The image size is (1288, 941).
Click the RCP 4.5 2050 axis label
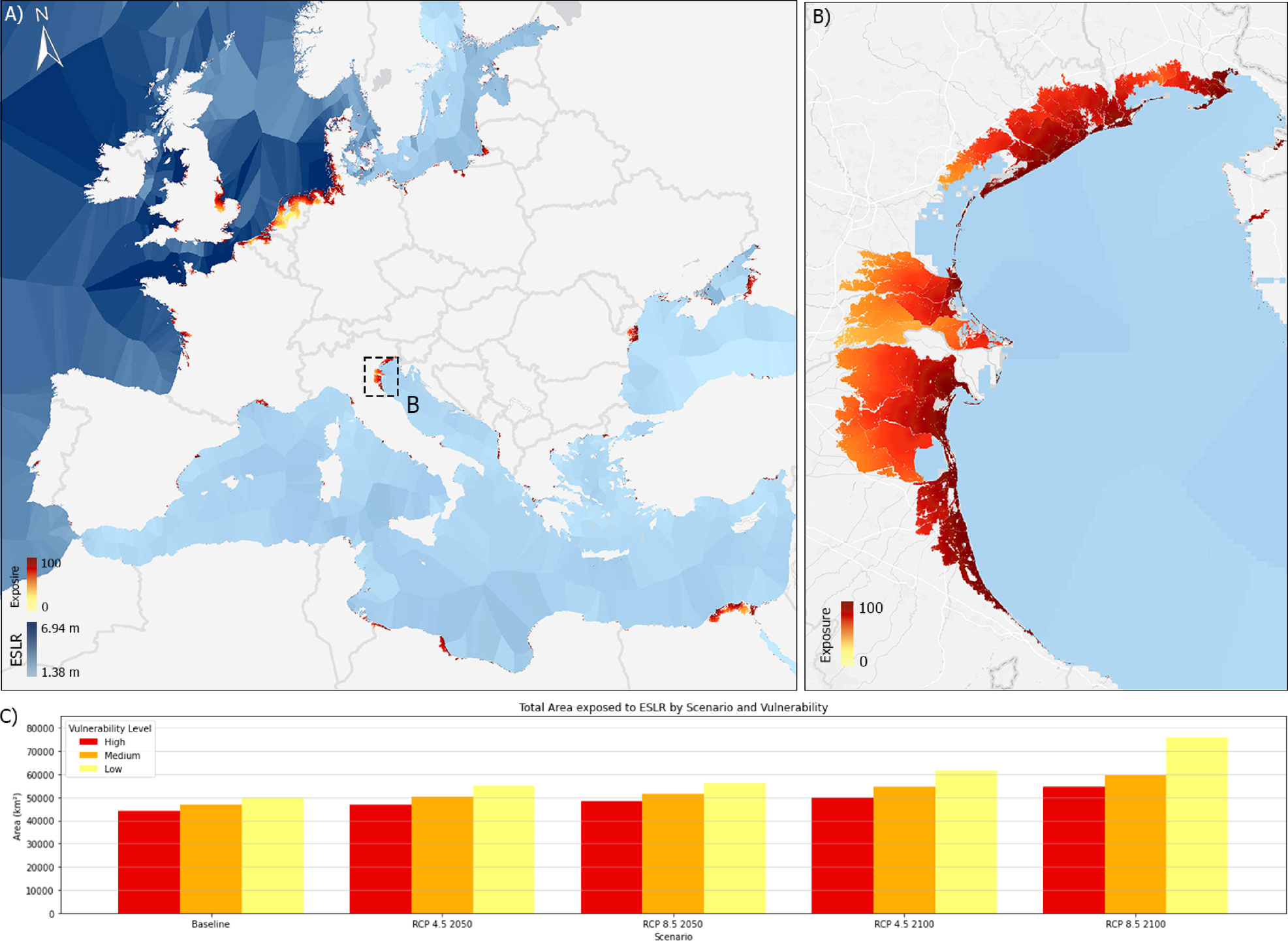click(442, 924)
